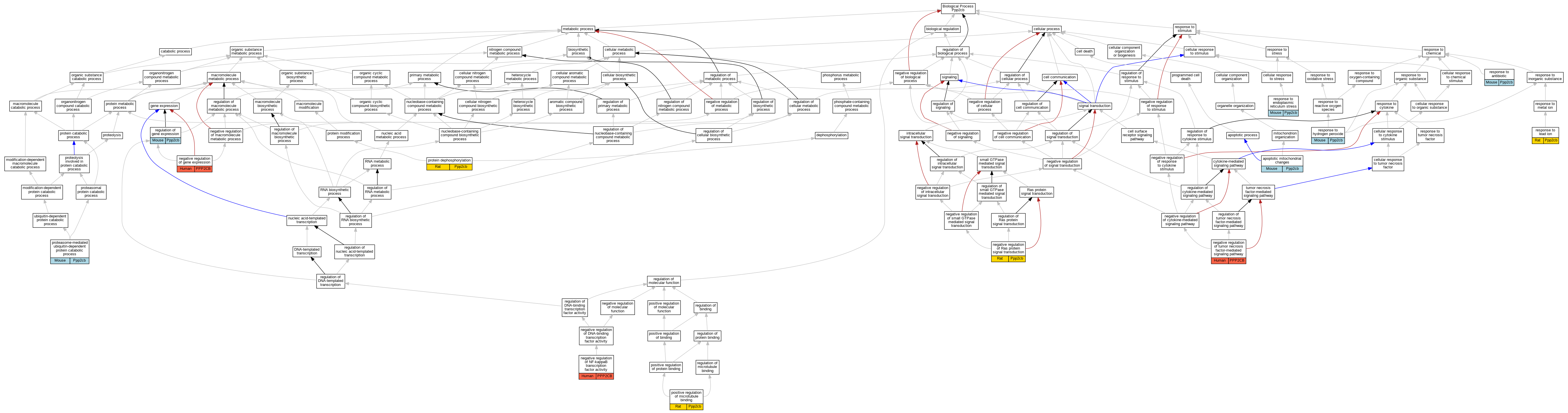Click the 'programmed cell death' node
Screen dimensions: 1568x413
[1186, 77]
